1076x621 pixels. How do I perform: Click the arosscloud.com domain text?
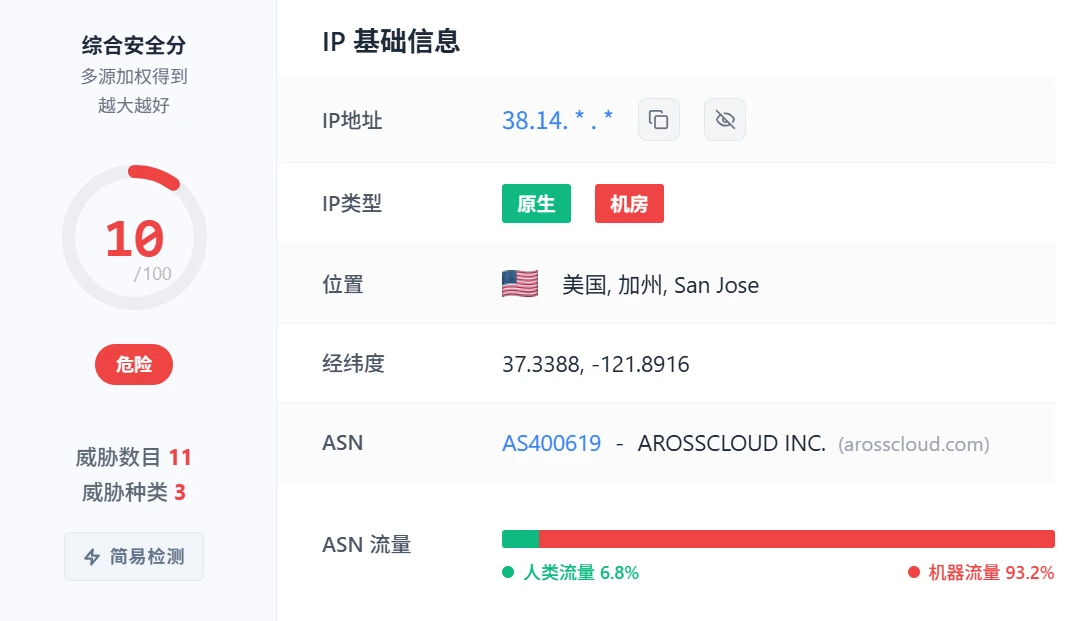[x=913, y=445]
